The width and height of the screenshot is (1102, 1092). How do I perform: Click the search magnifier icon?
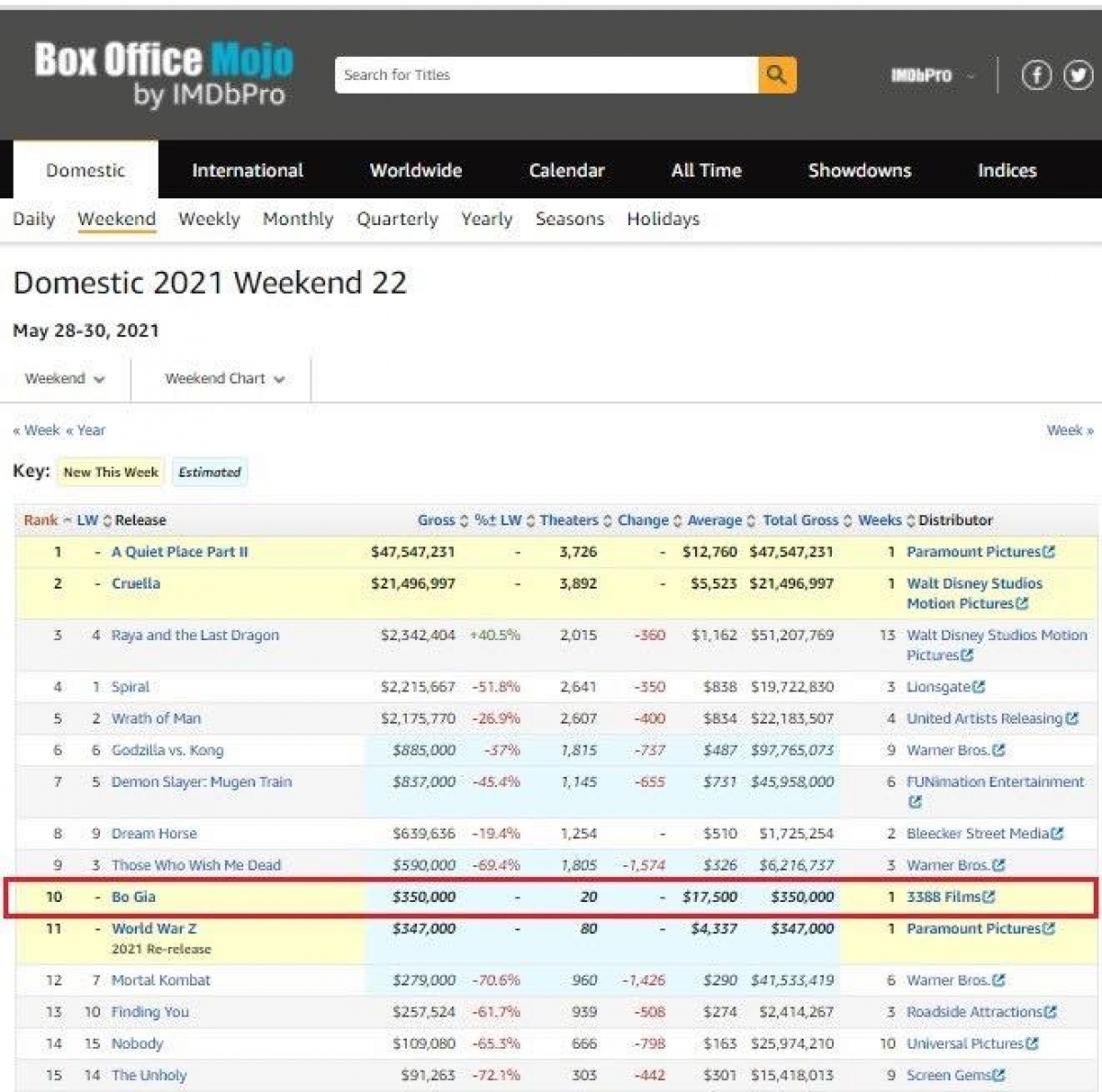(x=776, y=74)
